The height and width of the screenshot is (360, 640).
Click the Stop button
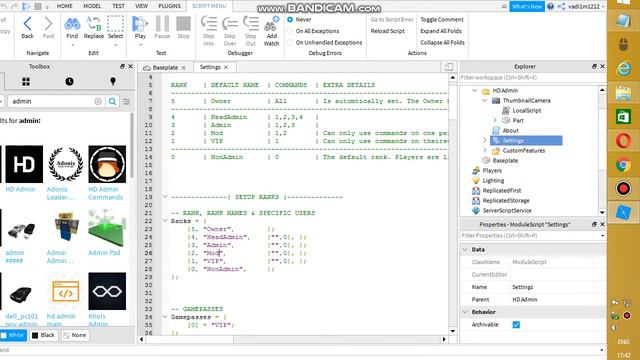[183, 24]
